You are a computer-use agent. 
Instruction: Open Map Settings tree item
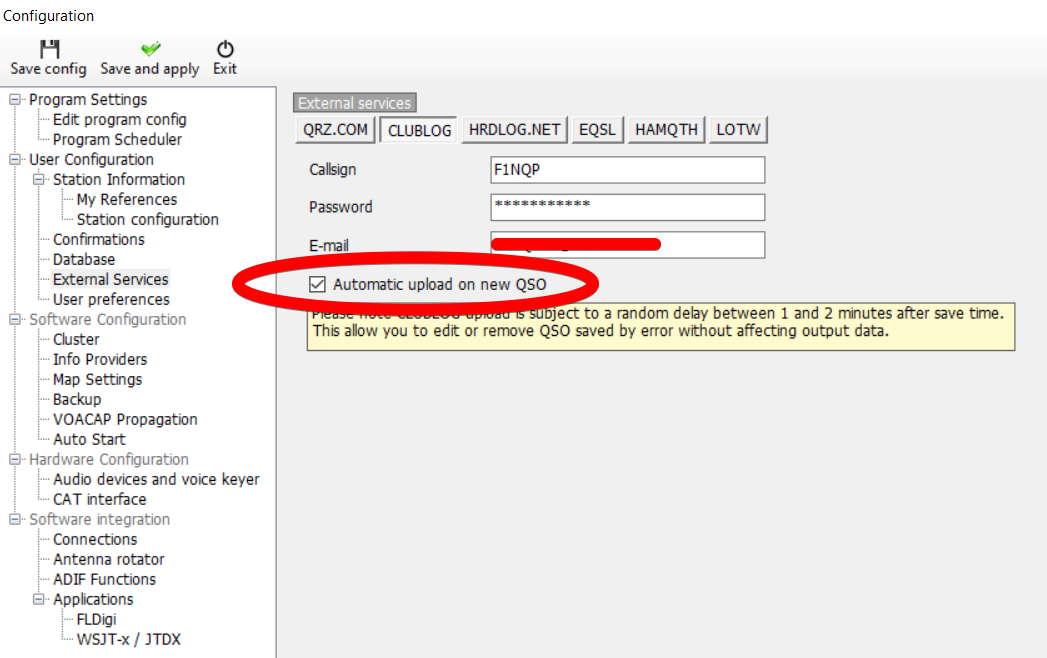tap(97, 379)
